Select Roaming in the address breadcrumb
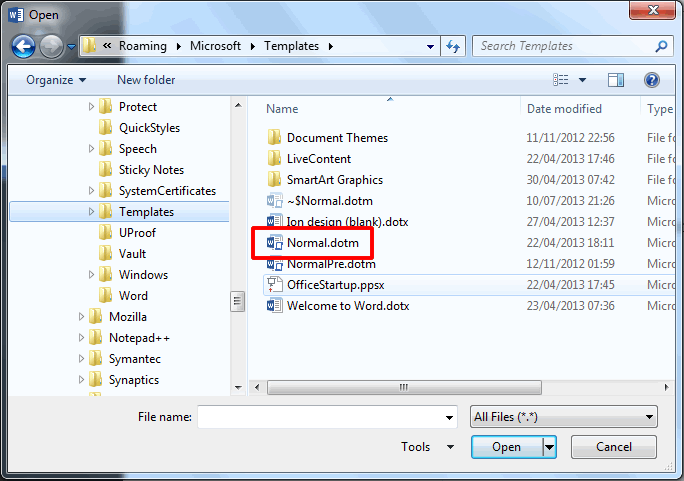684x481 pixels. tap(143, 46)
